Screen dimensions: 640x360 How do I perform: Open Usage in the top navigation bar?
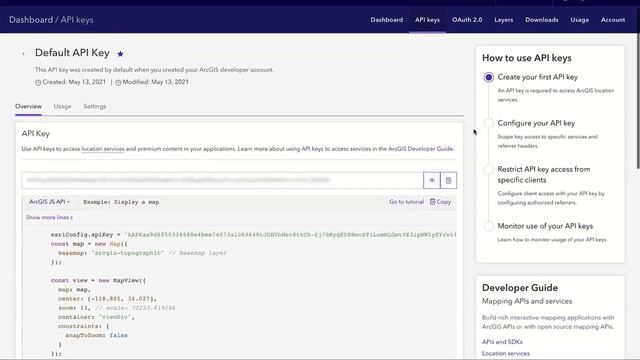580,20
